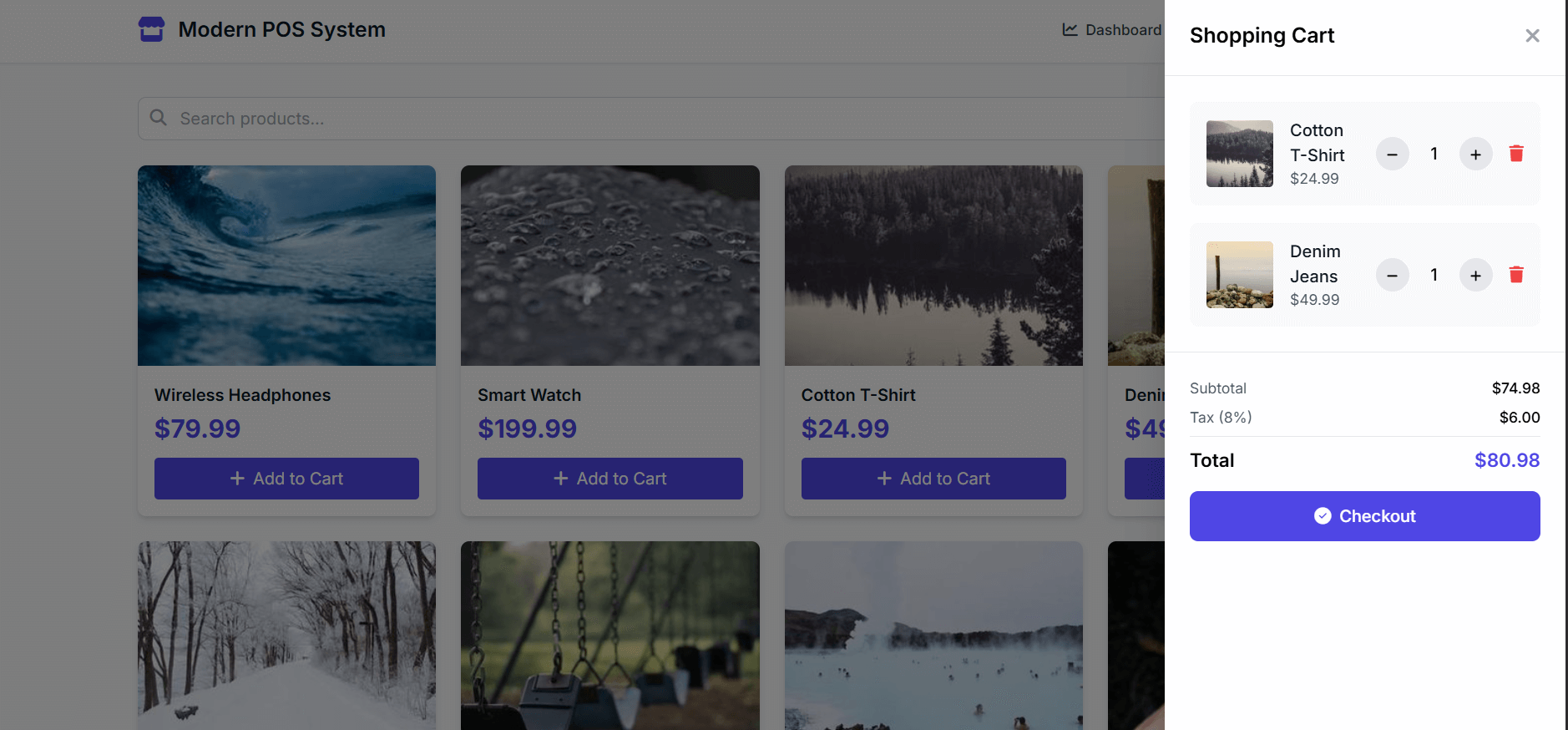Click the Denim Jeans cart thumbnail
Screen dimensions: 1568x730
(x=1239, y=275)
